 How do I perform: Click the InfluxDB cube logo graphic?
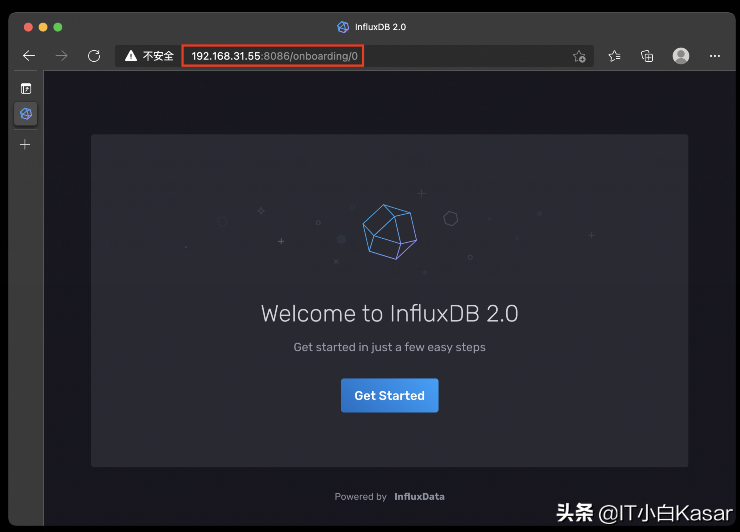pyautogui.click(x=389, y=232)
